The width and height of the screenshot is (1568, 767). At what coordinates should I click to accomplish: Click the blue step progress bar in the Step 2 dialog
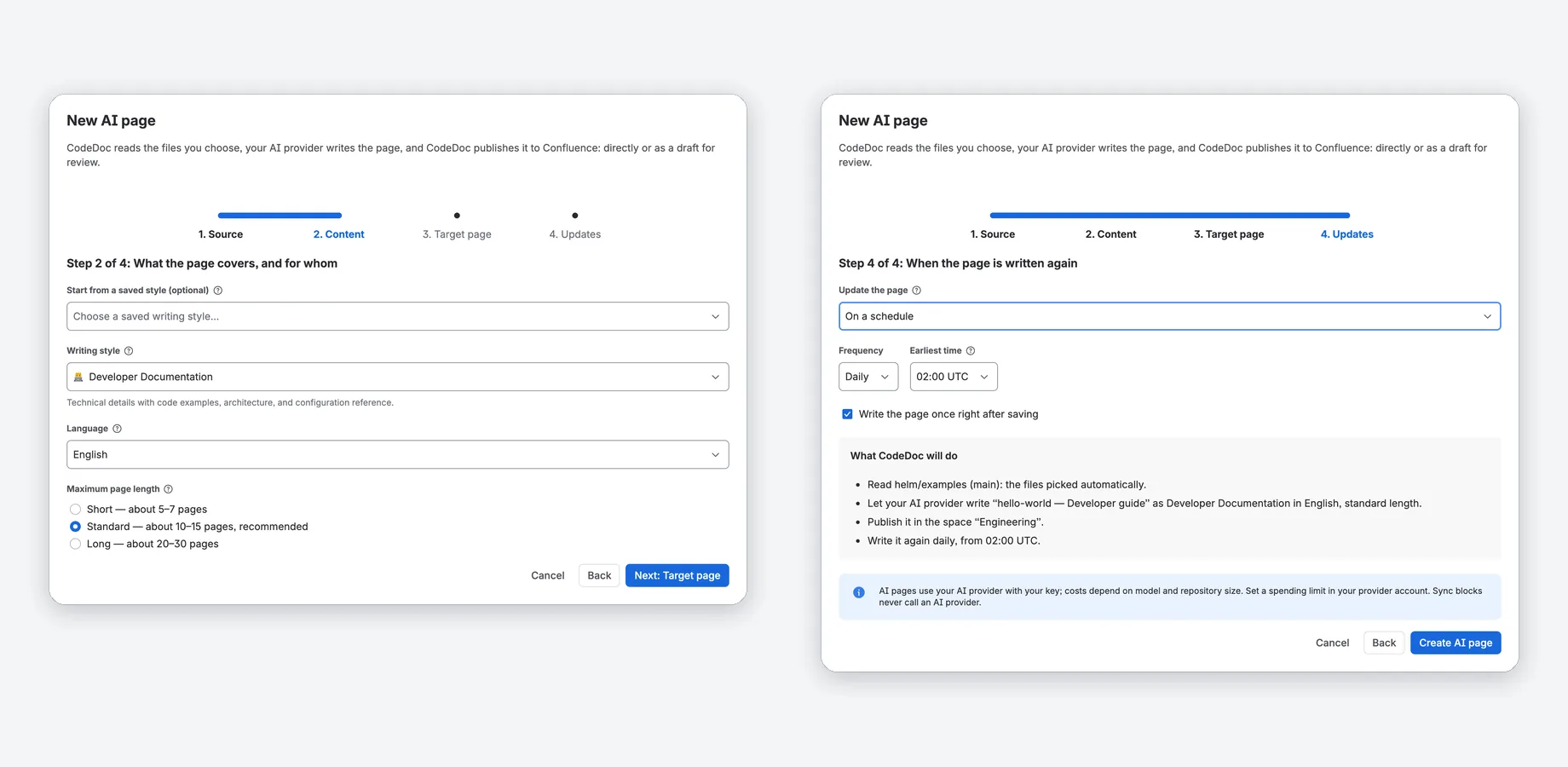point(280,216)
